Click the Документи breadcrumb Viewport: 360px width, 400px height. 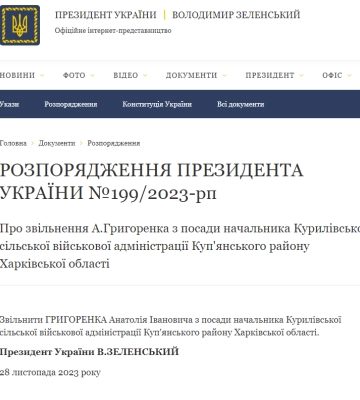pos(57,143)
